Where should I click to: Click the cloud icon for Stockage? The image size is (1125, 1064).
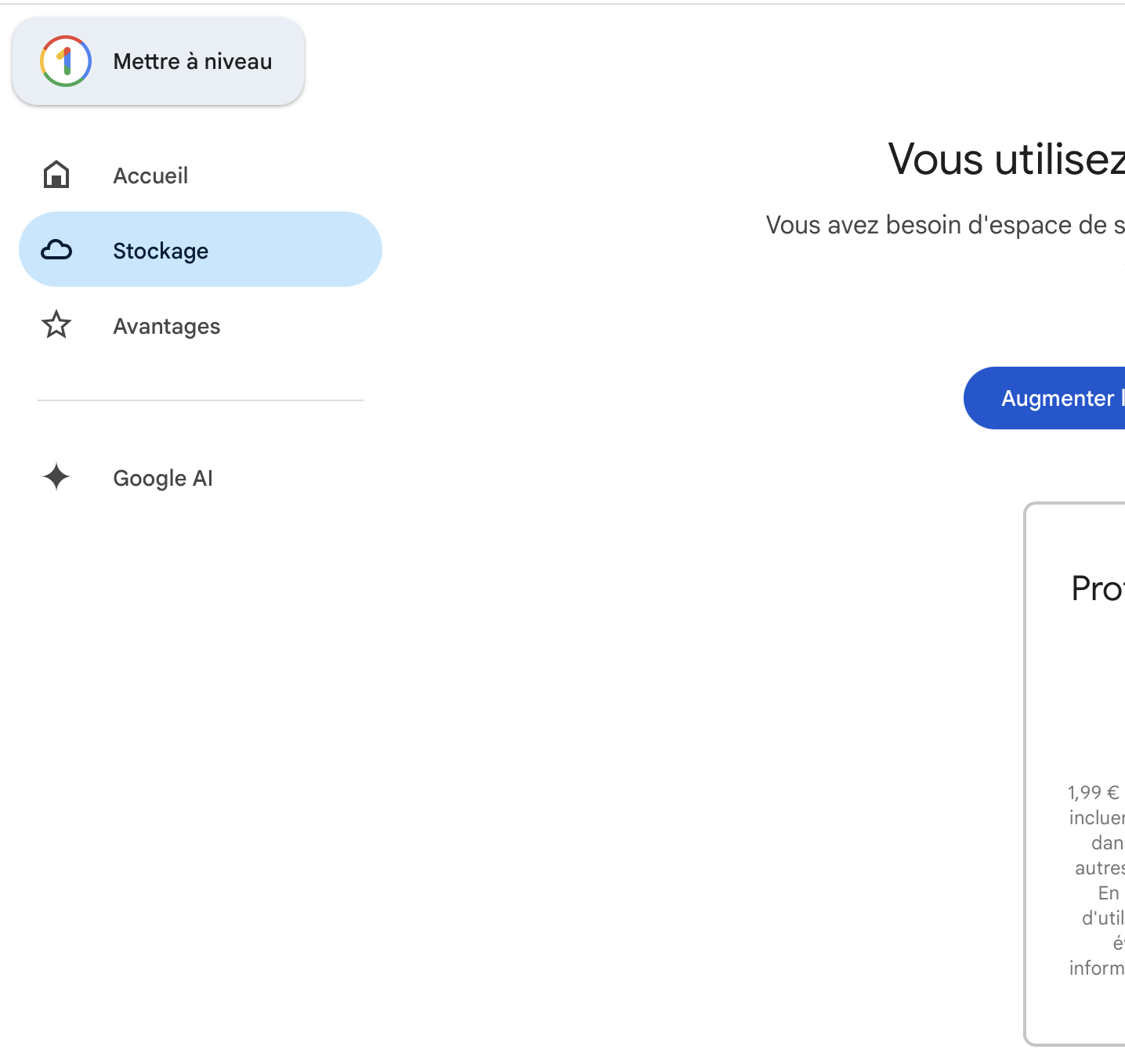point(56,250)
